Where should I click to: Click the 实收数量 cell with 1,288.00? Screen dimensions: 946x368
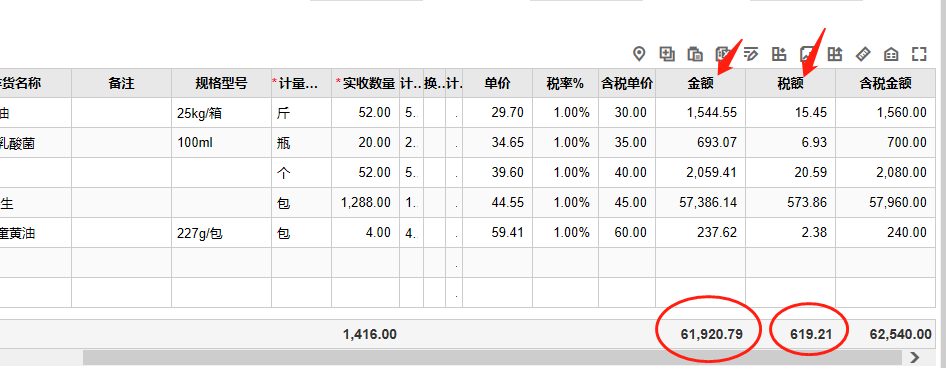(x=365, y=203)
